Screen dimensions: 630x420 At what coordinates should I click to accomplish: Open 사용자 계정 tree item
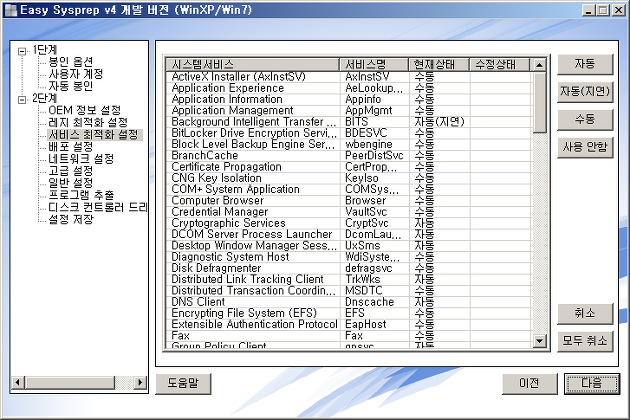(x=76, y=74)
